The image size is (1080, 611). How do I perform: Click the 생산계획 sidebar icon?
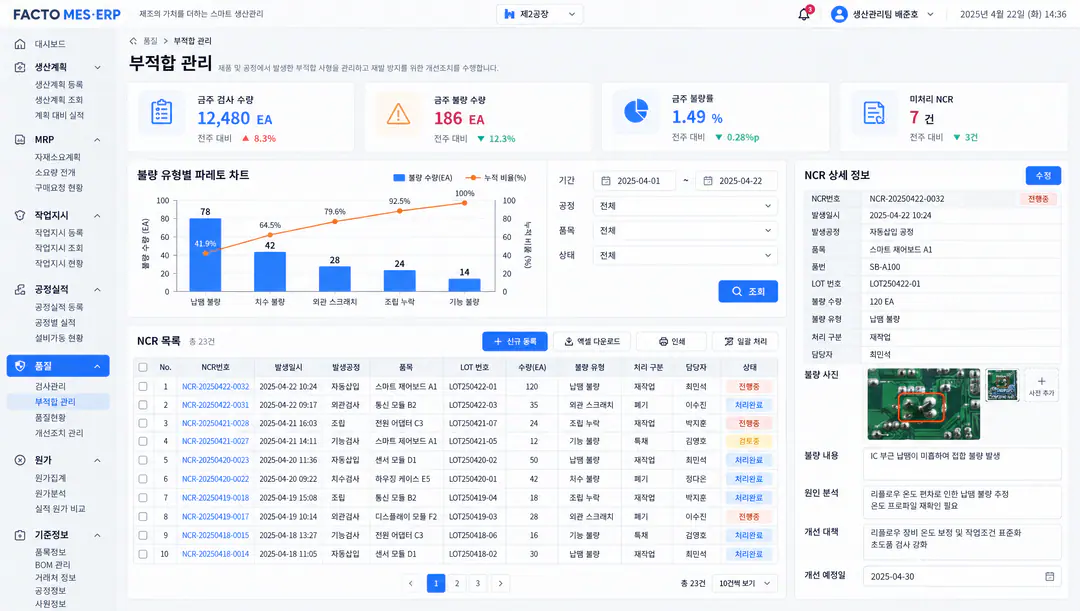pyautogui.click(x=20, y=67)
